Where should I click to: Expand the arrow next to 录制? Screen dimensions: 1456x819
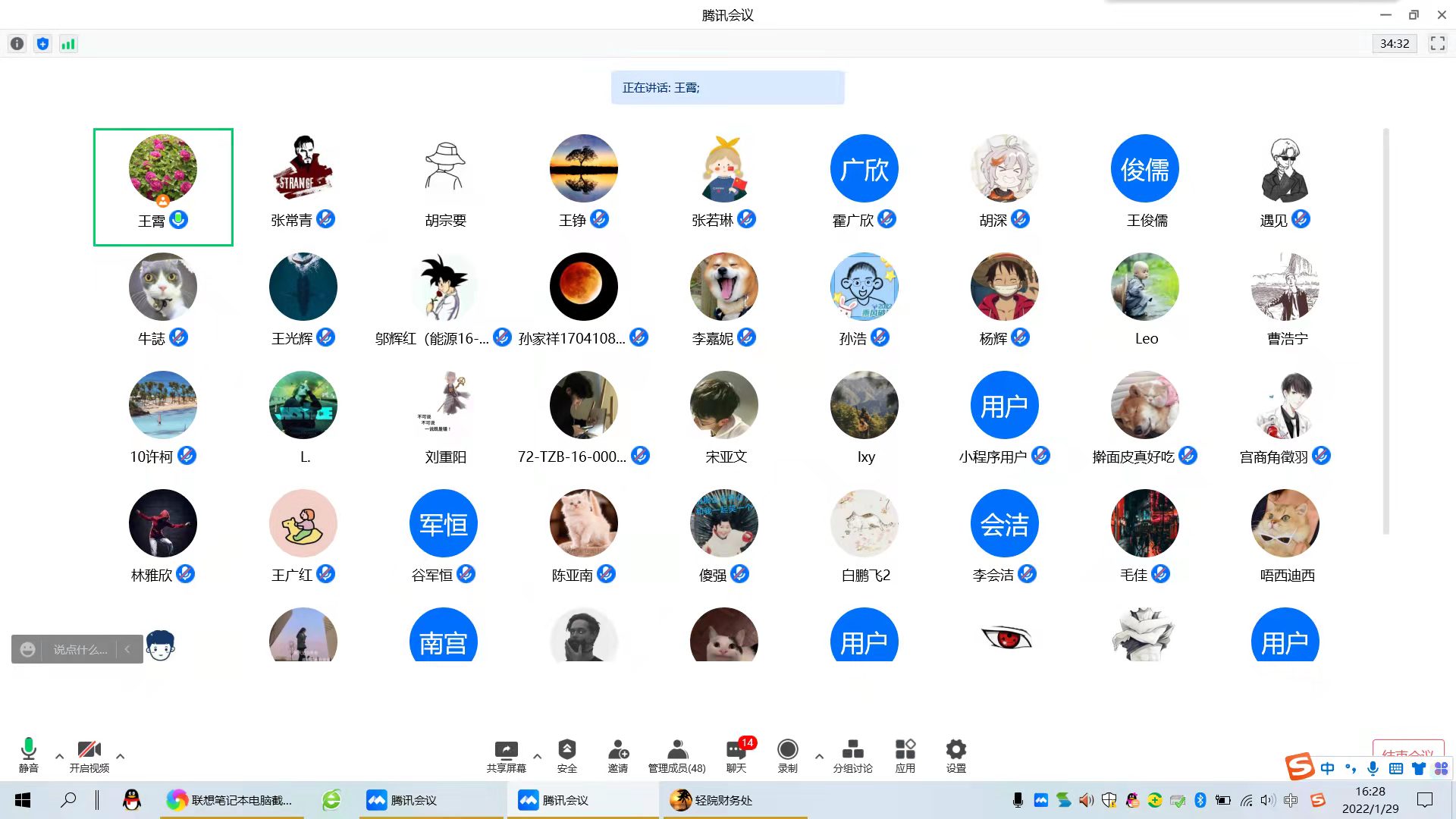pyautogui.click(x=819, y=756)
